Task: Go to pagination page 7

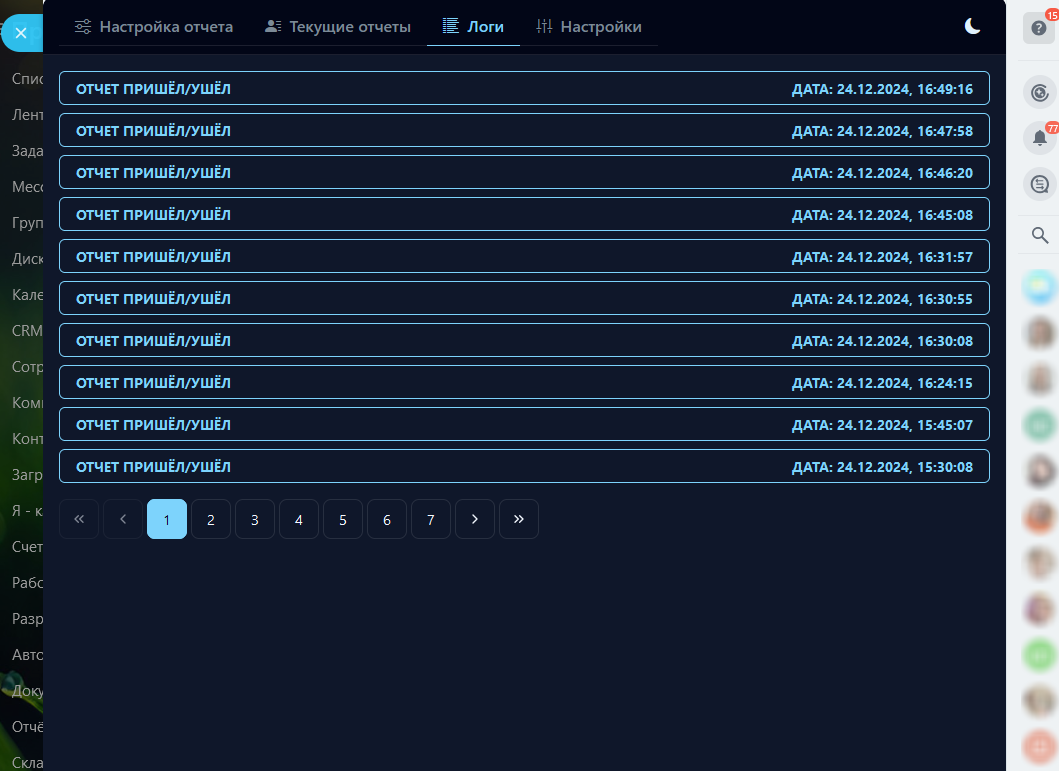Action: point(431,519)
